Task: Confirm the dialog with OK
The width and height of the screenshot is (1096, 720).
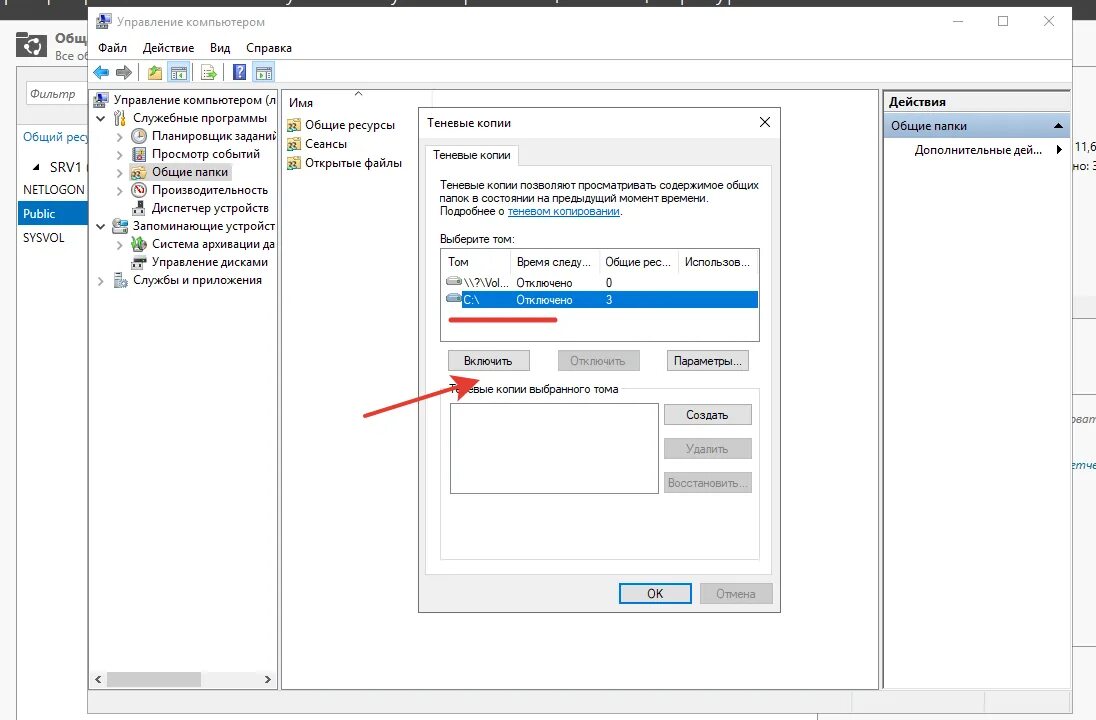Action: tap(655, 593)
